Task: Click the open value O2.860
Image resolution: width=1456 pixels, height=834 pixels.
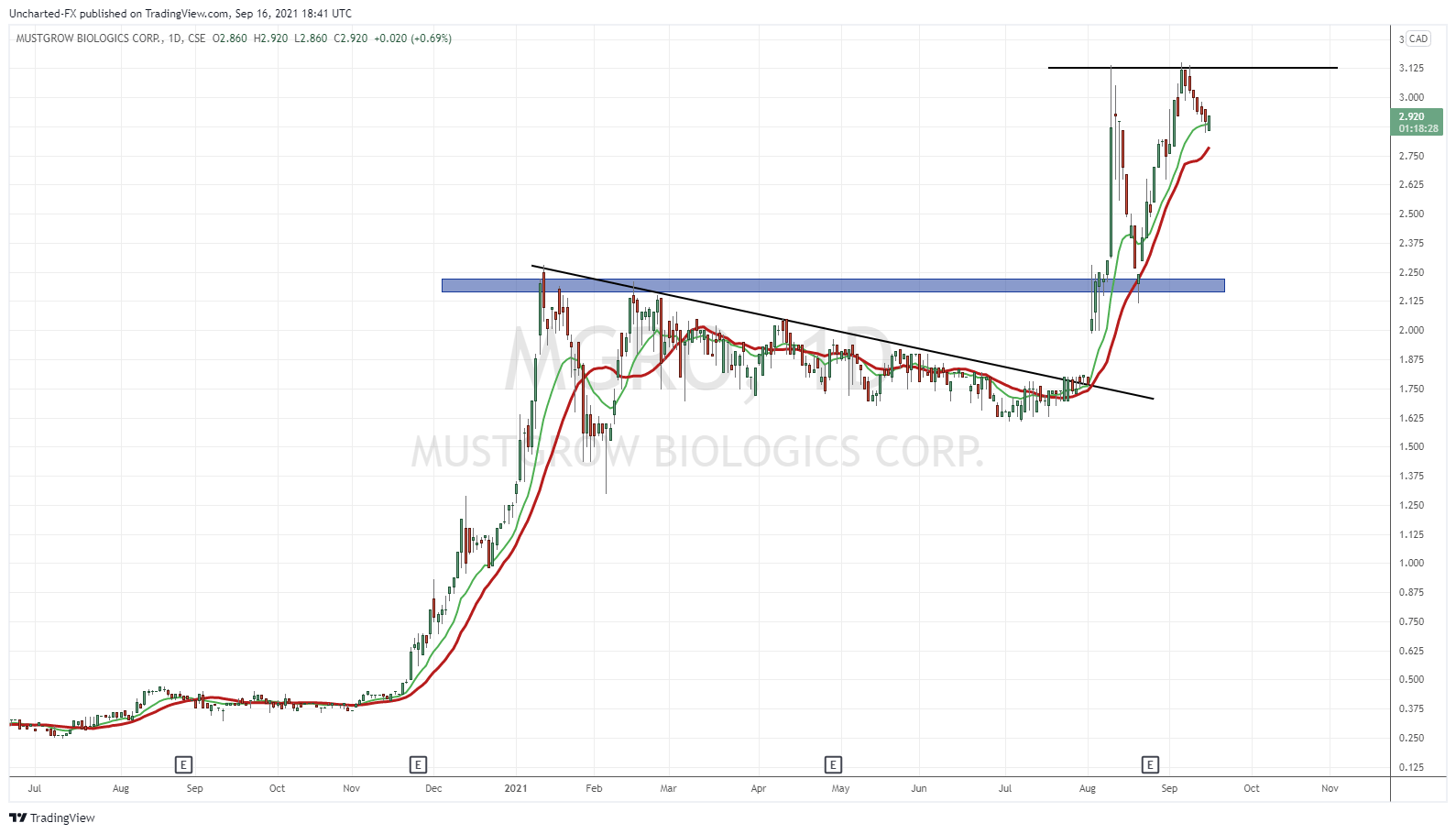Action: point(230,38)
